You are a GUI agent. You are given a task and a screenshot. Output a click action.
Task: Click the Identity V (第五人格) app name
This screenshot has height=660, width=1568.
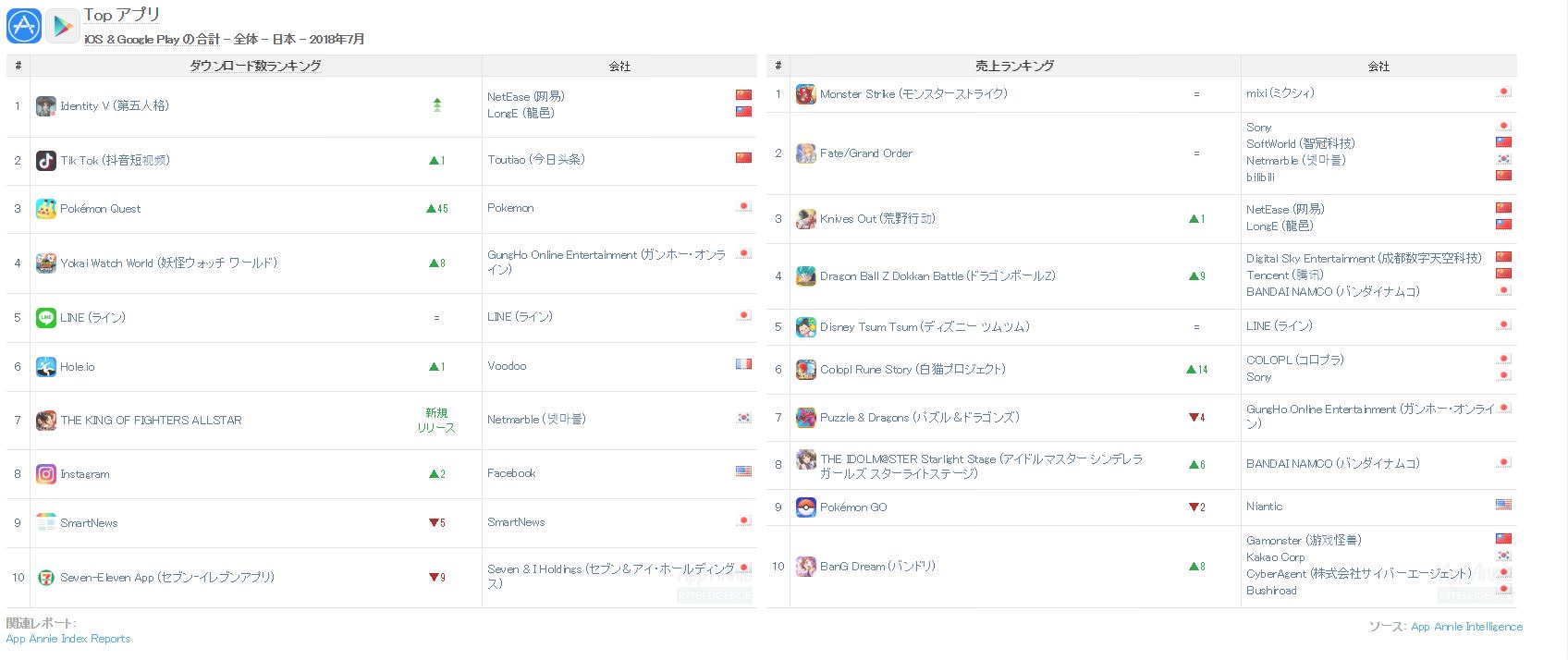115,106
